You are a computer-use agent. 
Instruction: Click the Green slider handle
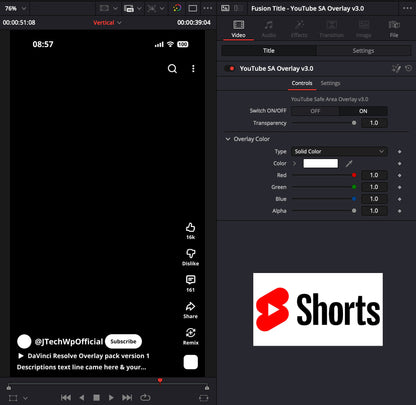(x=354, y=187)
